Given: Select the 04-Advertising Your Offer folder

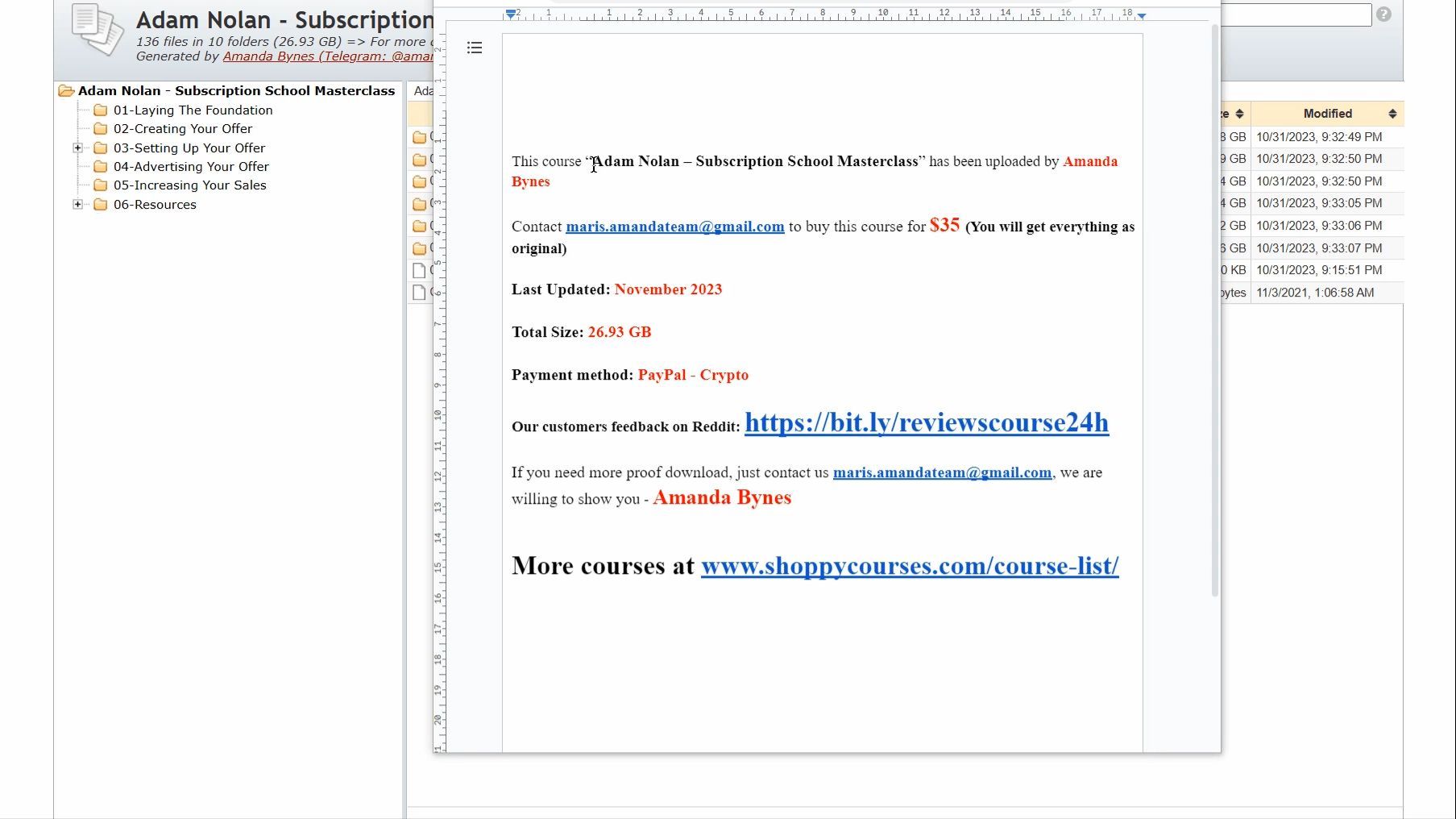Looking at the screenshot, I should (x=191, y=167).
